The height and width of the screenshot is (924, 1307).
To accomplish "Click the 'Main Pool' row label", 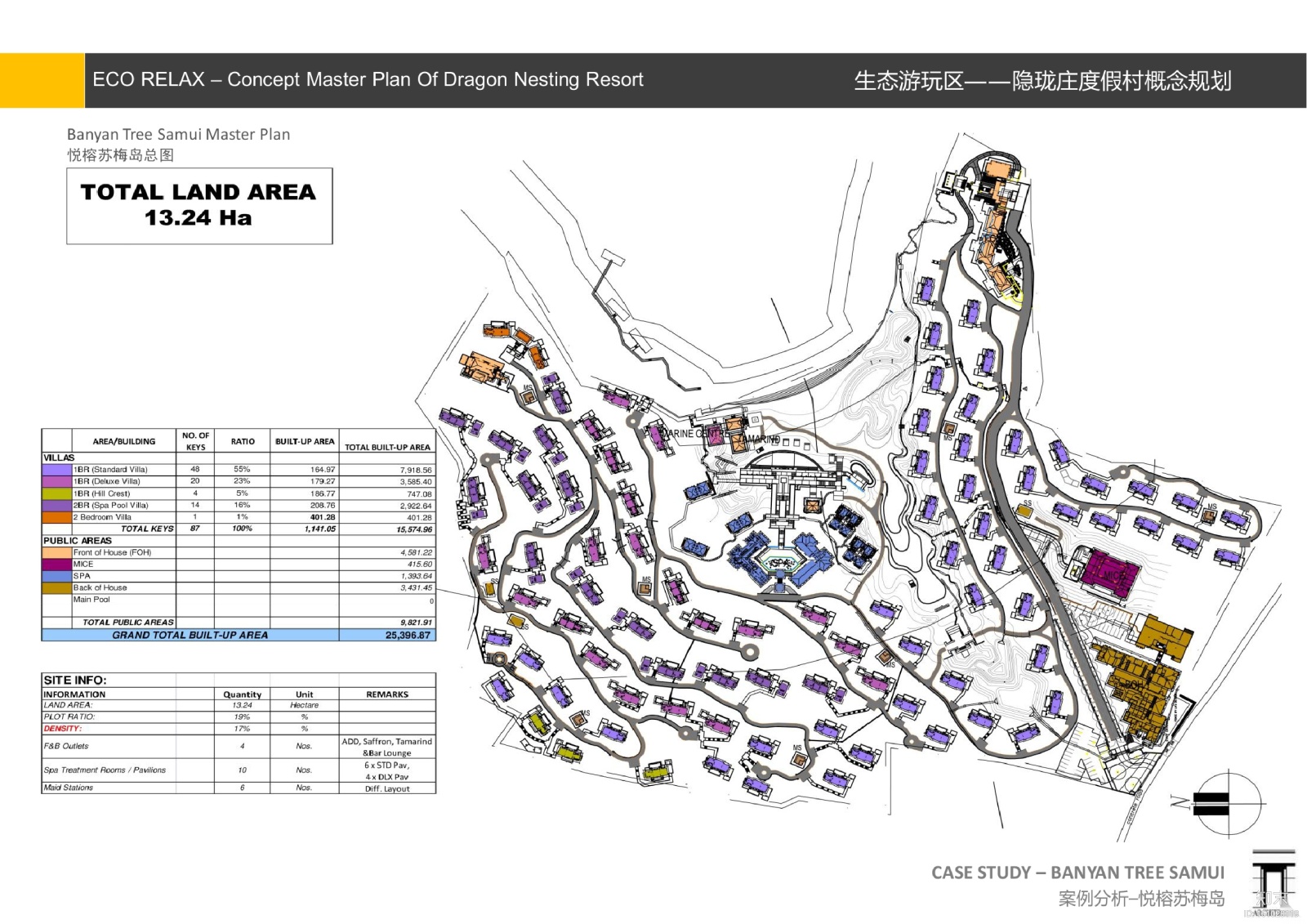I will 91,599.
